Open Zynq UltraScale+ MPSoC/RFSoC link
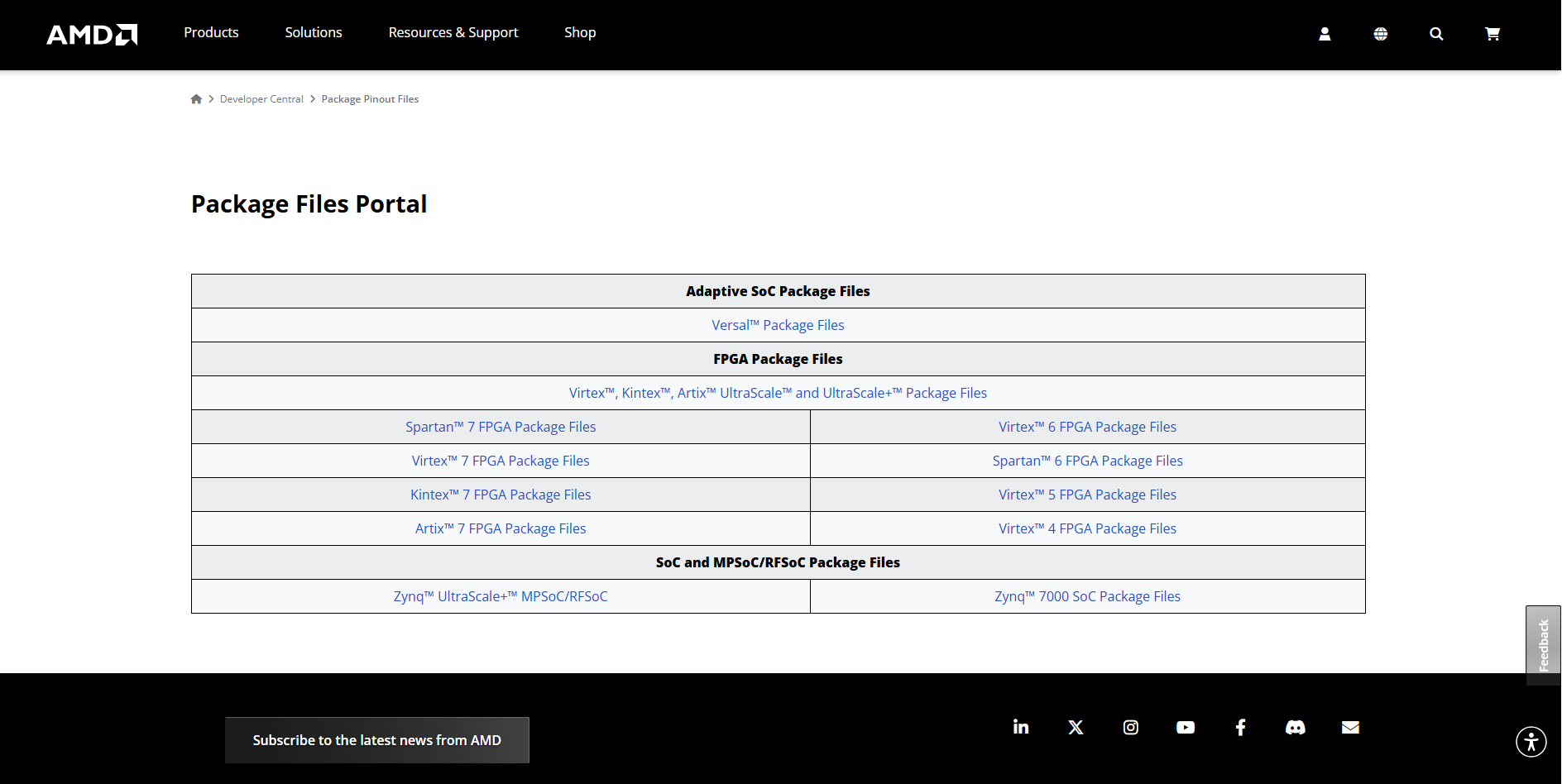Screen dimensions: 1562x784 [x=501, y=596]
